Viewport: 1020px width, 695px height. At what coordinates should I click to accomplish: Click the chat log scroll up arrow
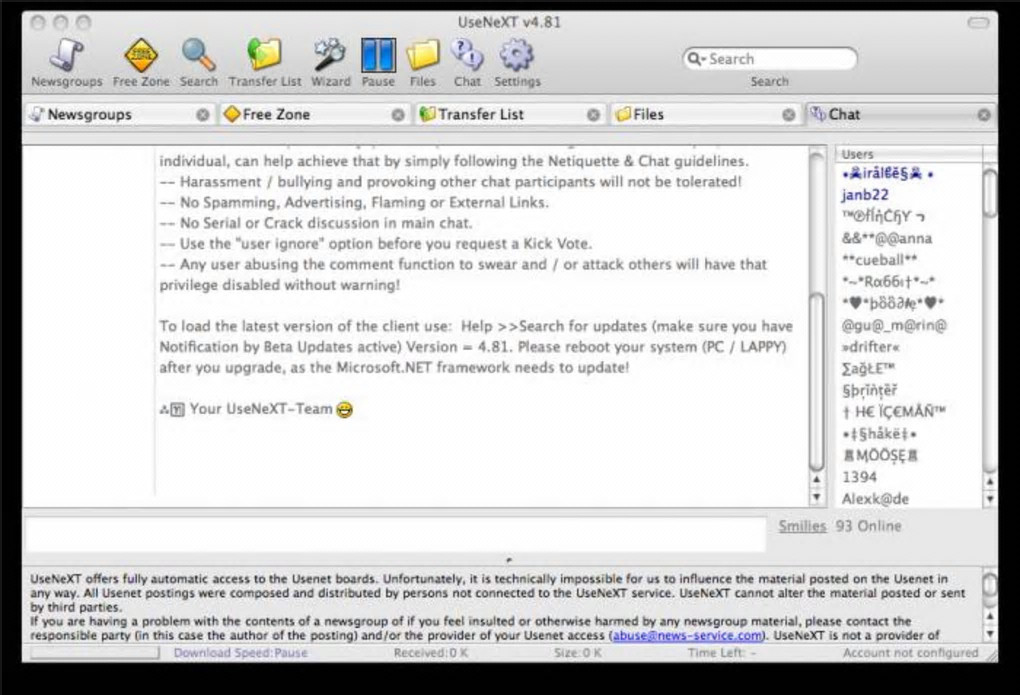pos(817,480)
